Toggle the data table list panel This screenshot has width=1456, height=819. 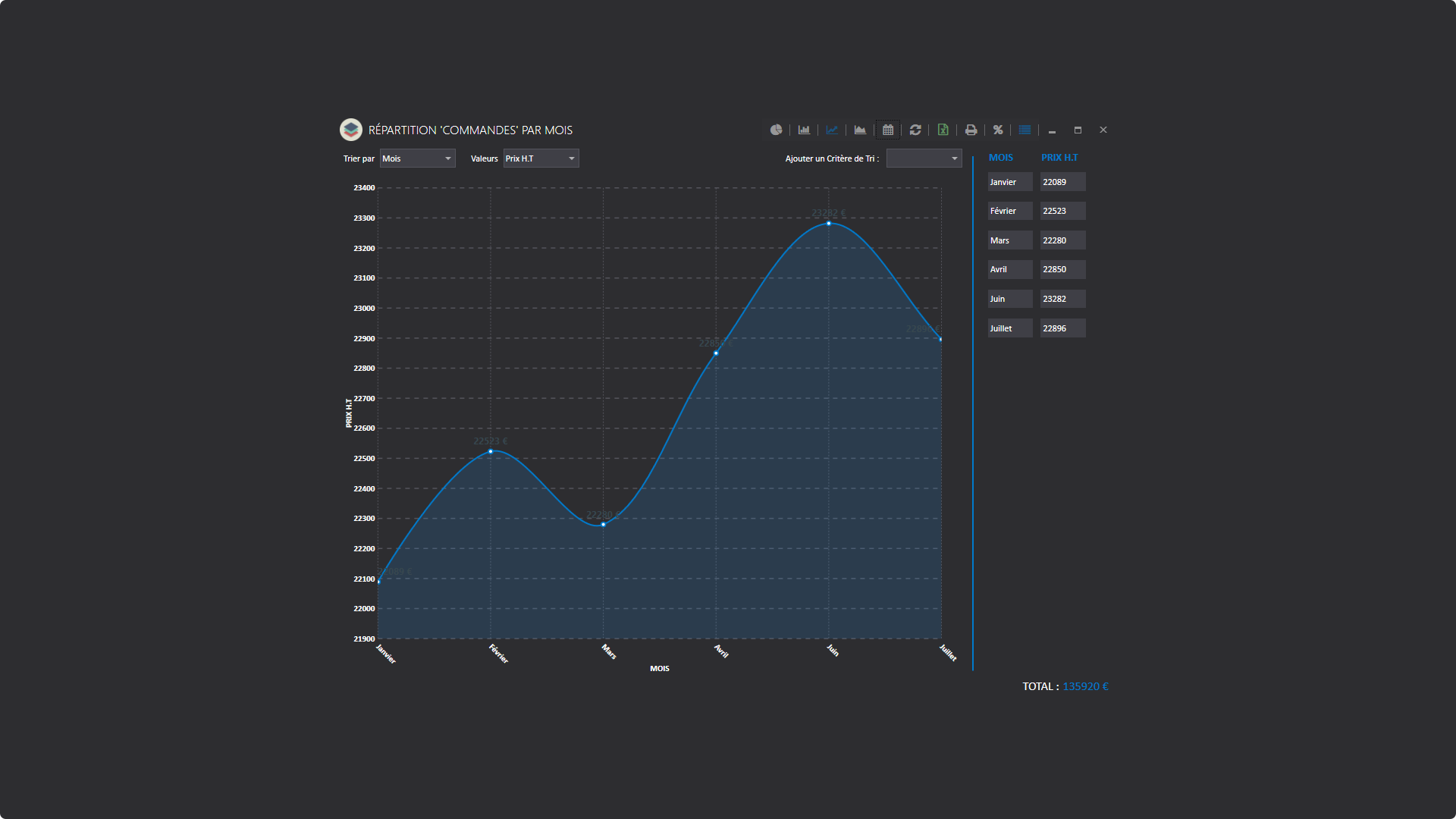(x=1025, y=130)
